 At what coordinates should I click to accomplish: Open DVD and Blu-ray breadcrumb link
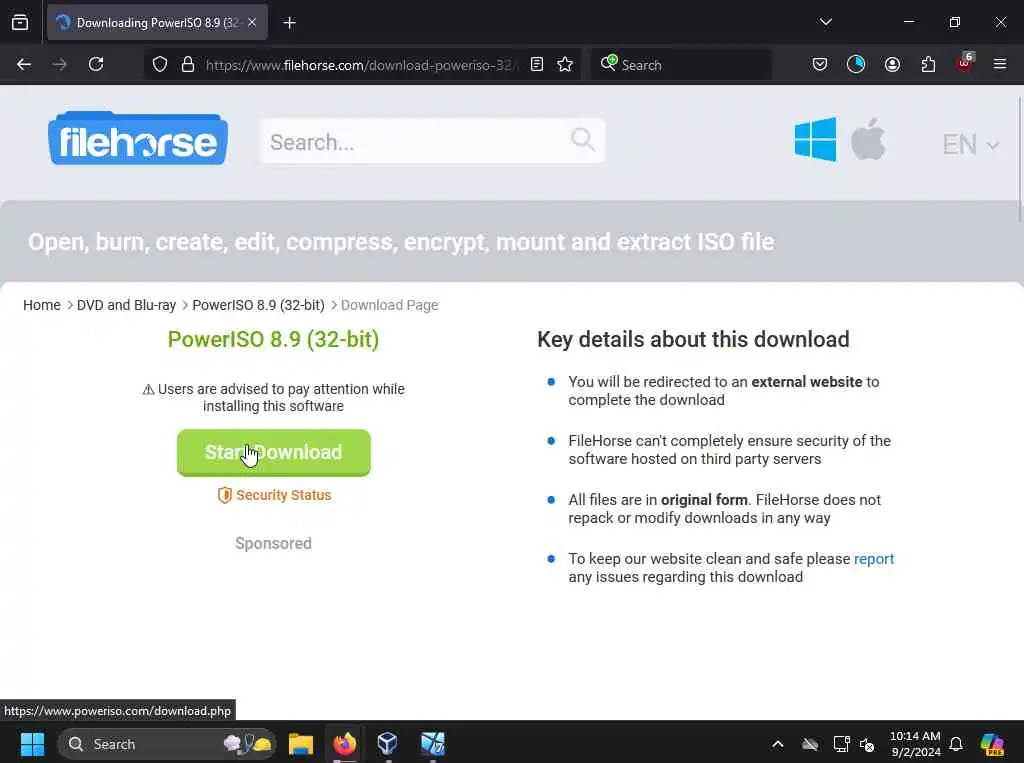coord(126,305)
